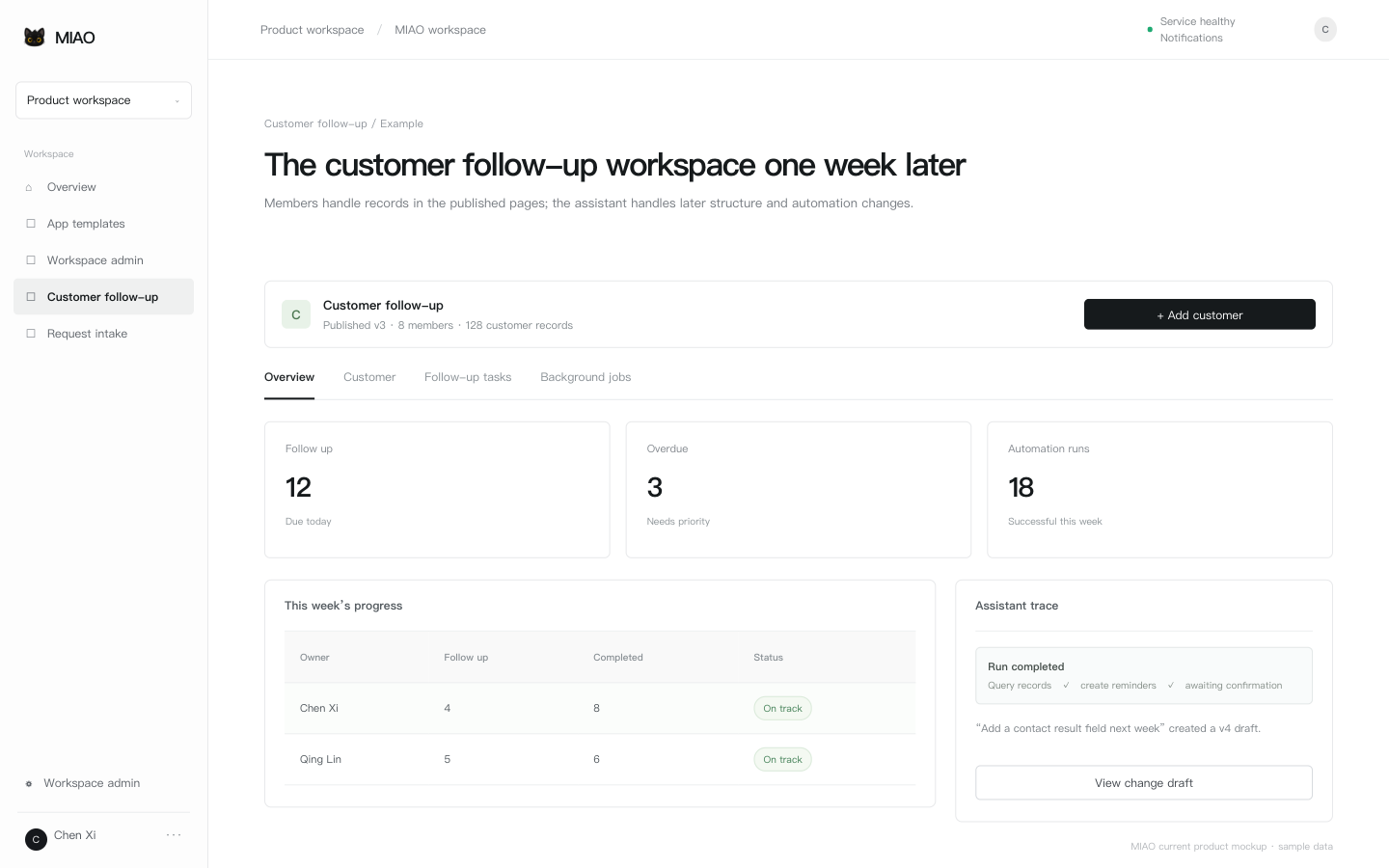Screen dimensions: 1389x868
Task: Open Request intake in sidebar
Action: pos(103,334)
